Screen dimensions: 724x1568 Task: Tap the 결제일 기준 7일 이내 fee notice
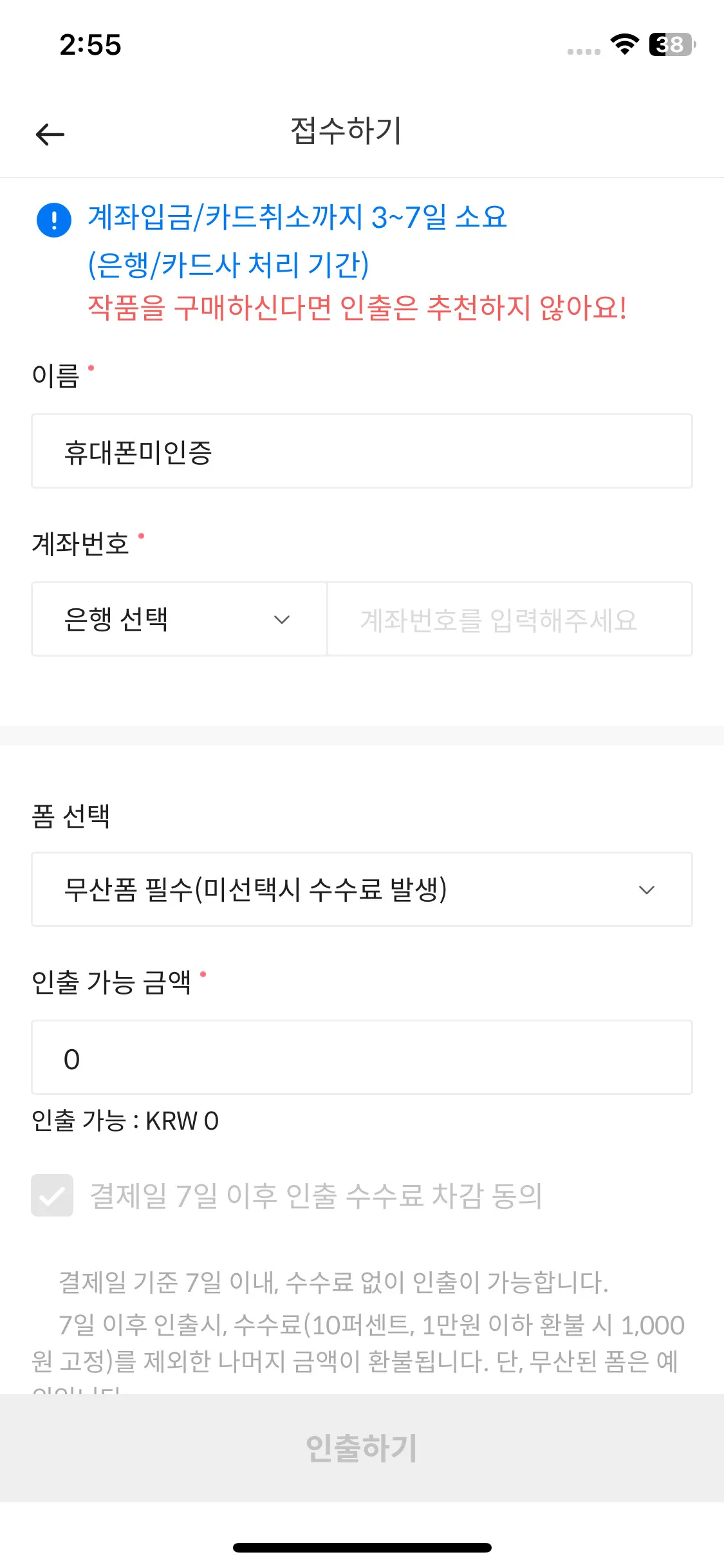[333, 1282]
